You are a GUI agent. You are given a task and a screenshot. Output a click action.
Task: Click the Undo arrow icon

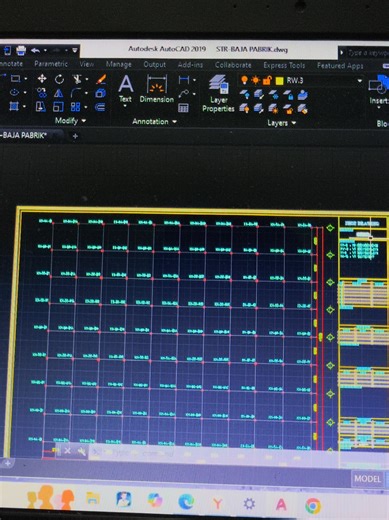point(36,51)
